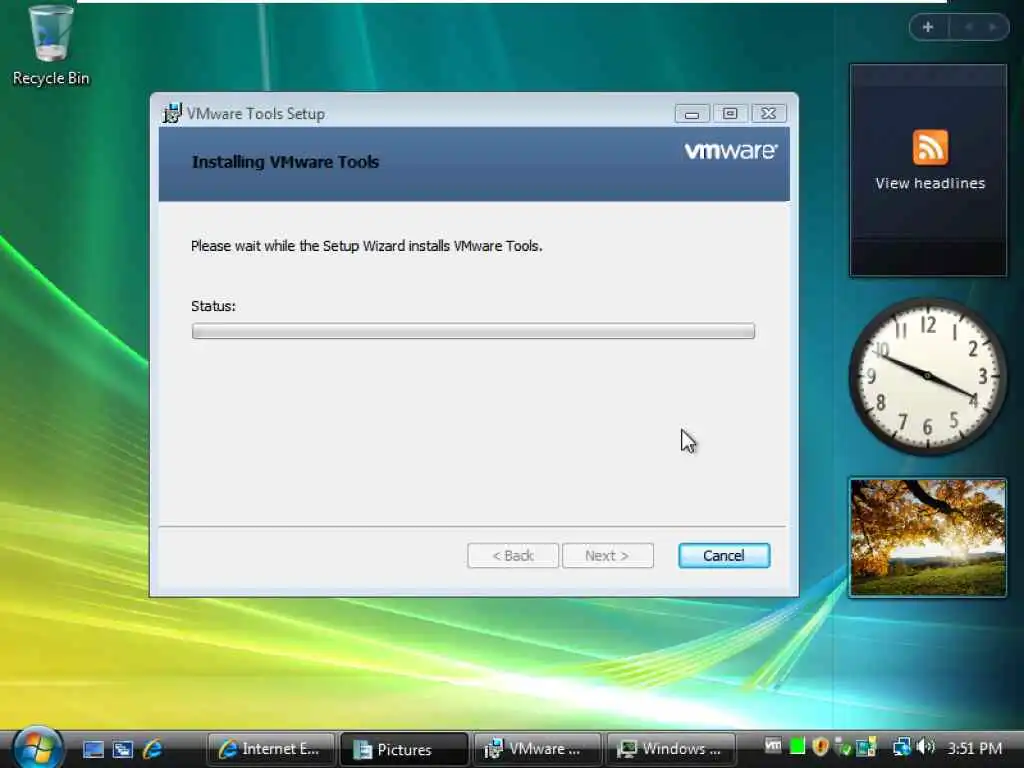
Task: Switch to the Pictures taskbar button
Action: point(404,749)
